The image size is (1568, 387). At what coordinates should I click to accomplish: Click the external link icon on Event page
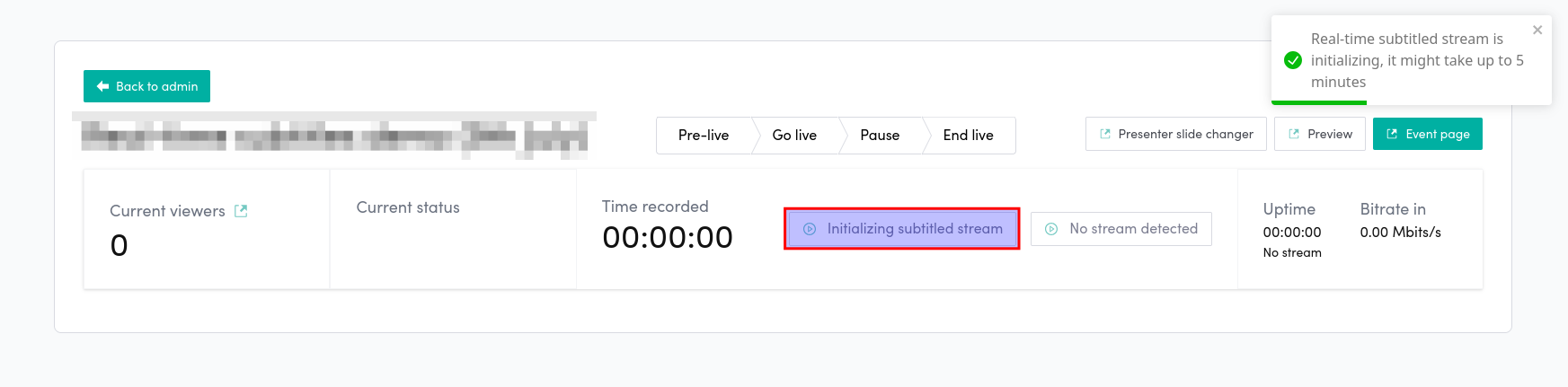click(1392, 134)
